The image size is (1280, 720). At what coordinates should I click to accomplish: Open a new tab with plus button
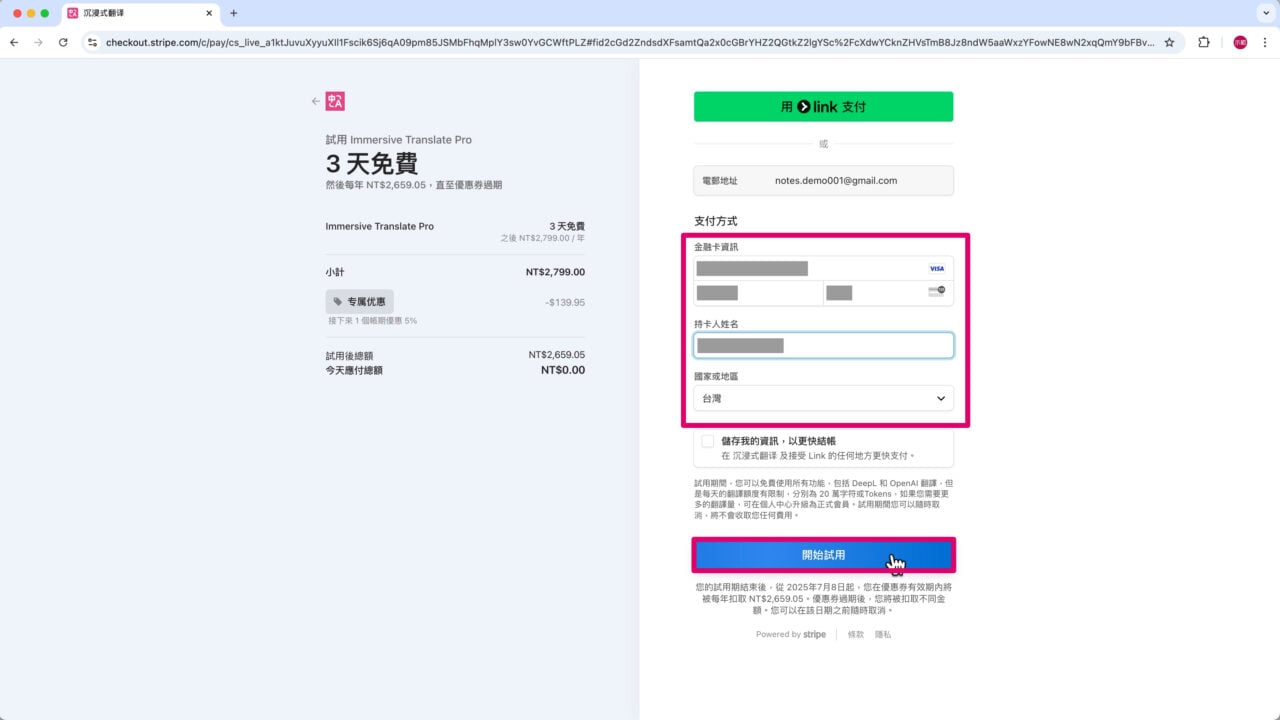pos(234,13)
